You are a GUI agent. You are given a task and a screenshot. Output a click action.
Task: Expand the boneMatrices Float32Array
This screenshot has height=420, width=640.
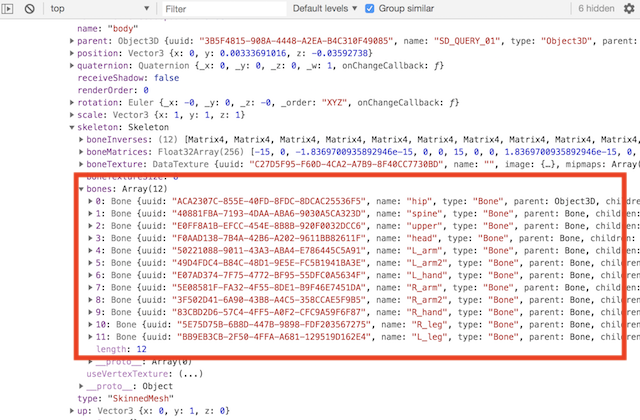coord(81,152)
